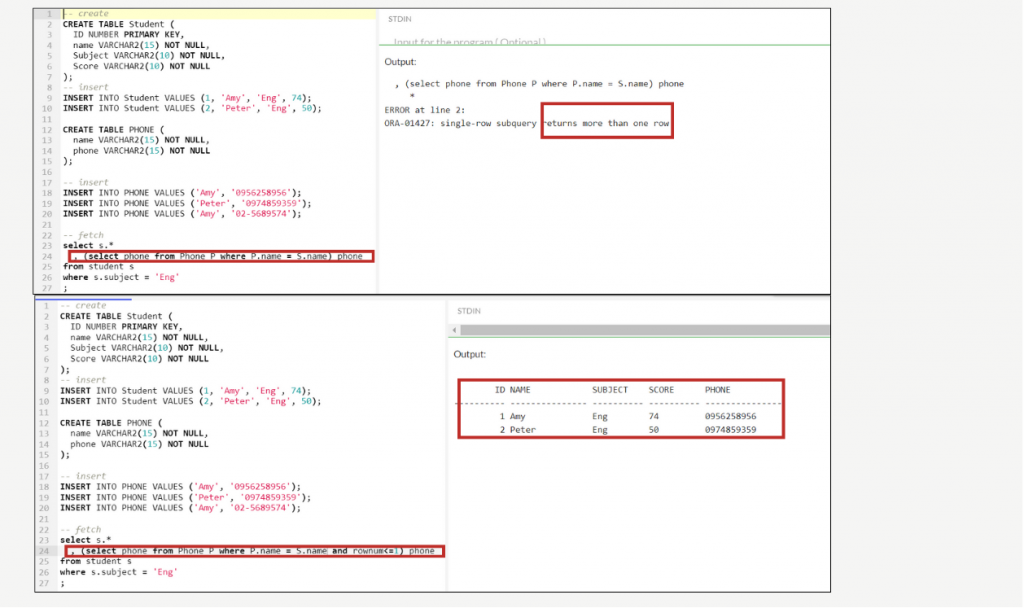This screenshot has height=608, width=1024.
Task: Click 'ERROR at line 2:' in the output
Action: [424, 110]
